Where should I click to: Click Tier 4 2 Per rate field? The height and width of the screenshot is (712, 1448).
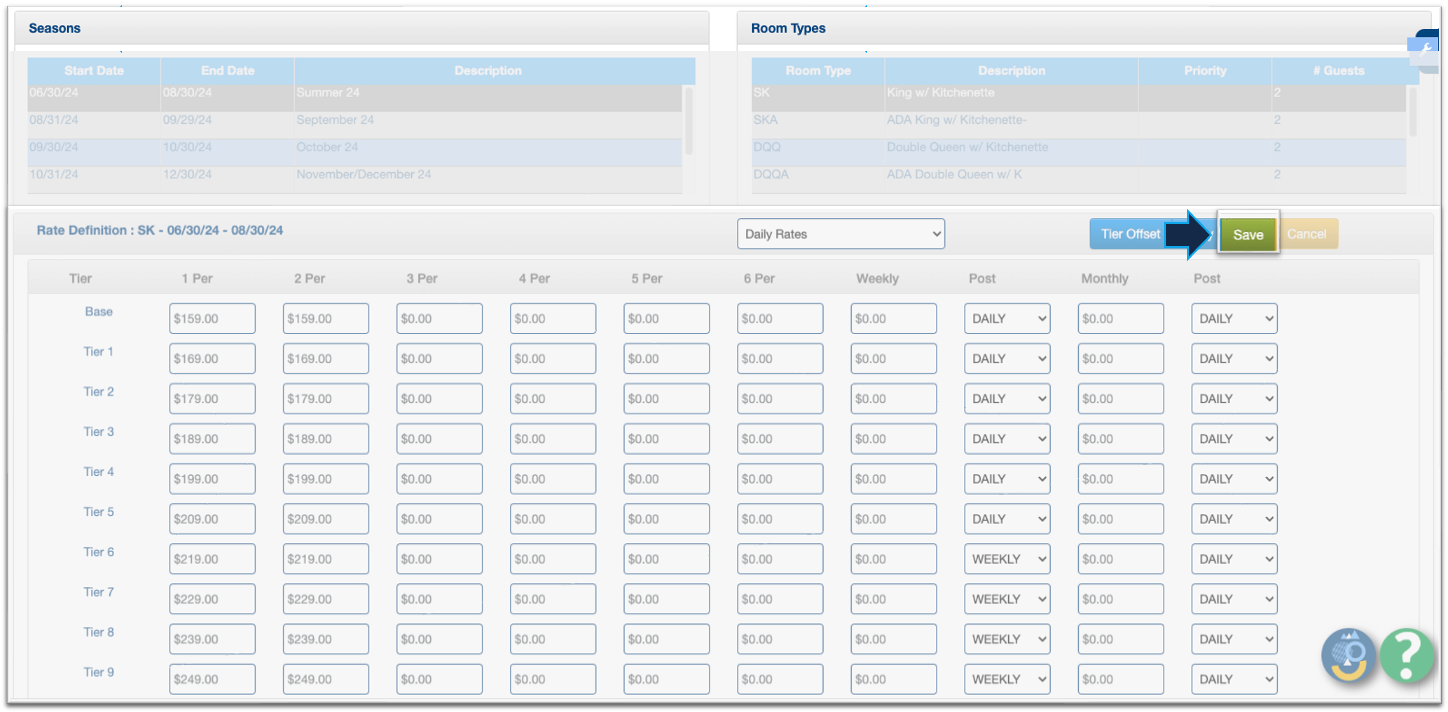click(326, 479)
